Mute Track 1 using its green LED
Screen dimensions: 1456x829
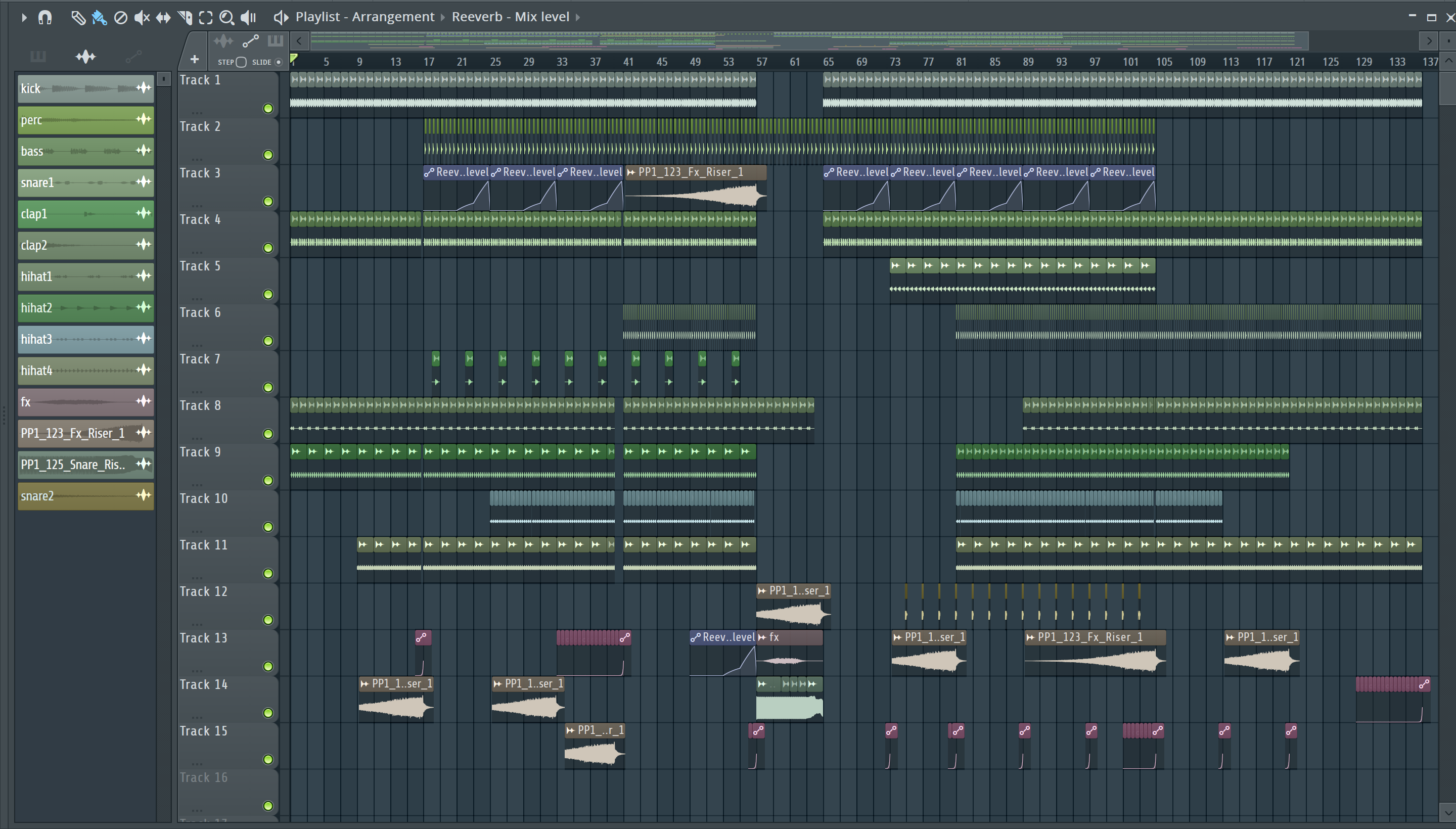click(267, 108)
